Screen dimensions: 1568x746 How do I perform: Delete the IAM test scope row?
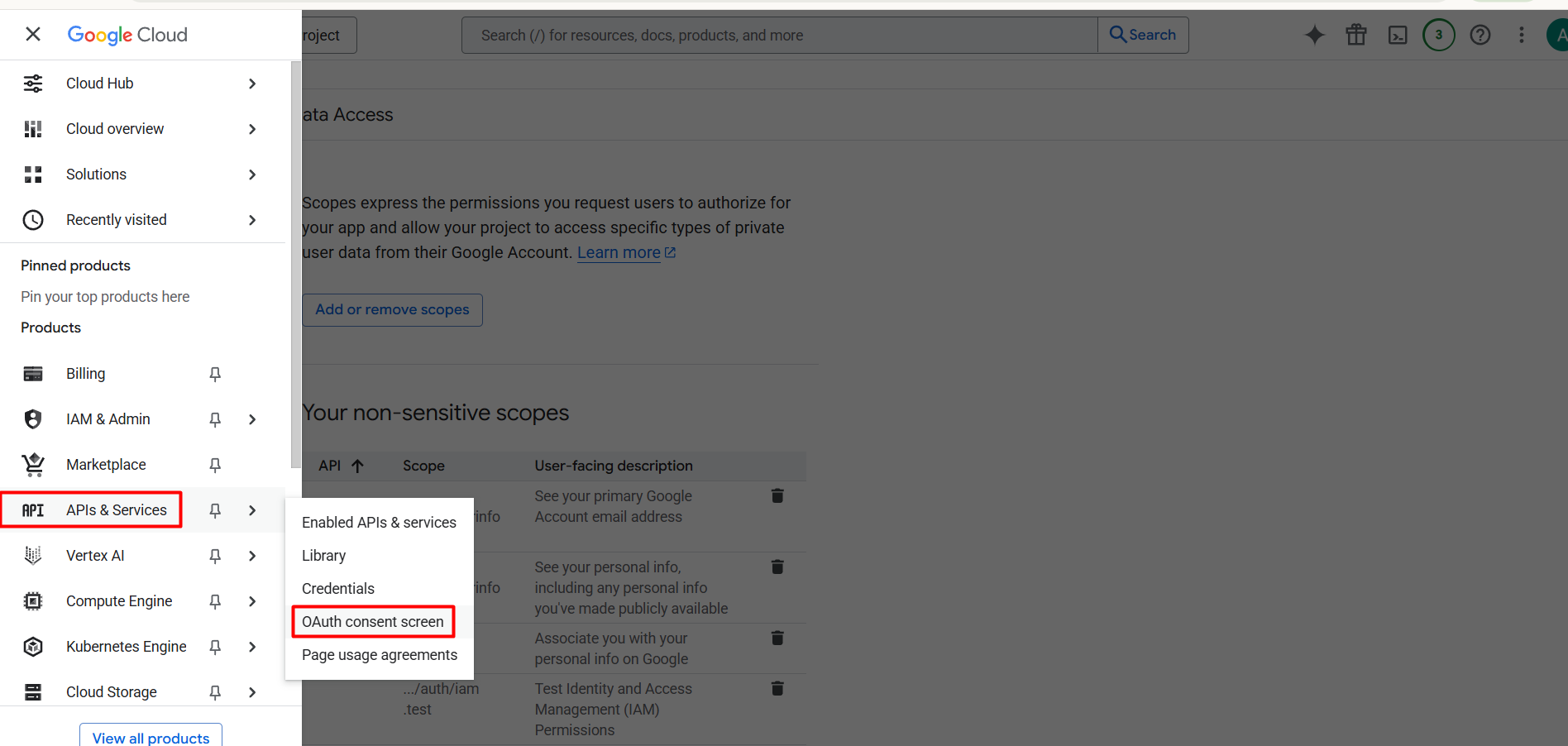[x=777, y=688]
